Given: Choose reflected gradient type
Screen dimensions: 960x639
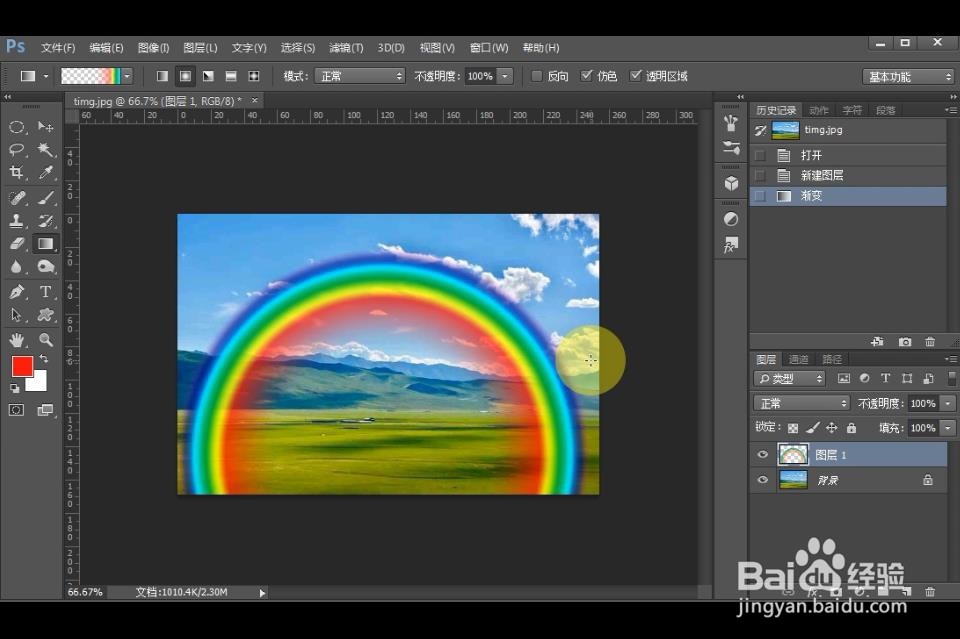Looking at the screenshot, I should [231, 77].
